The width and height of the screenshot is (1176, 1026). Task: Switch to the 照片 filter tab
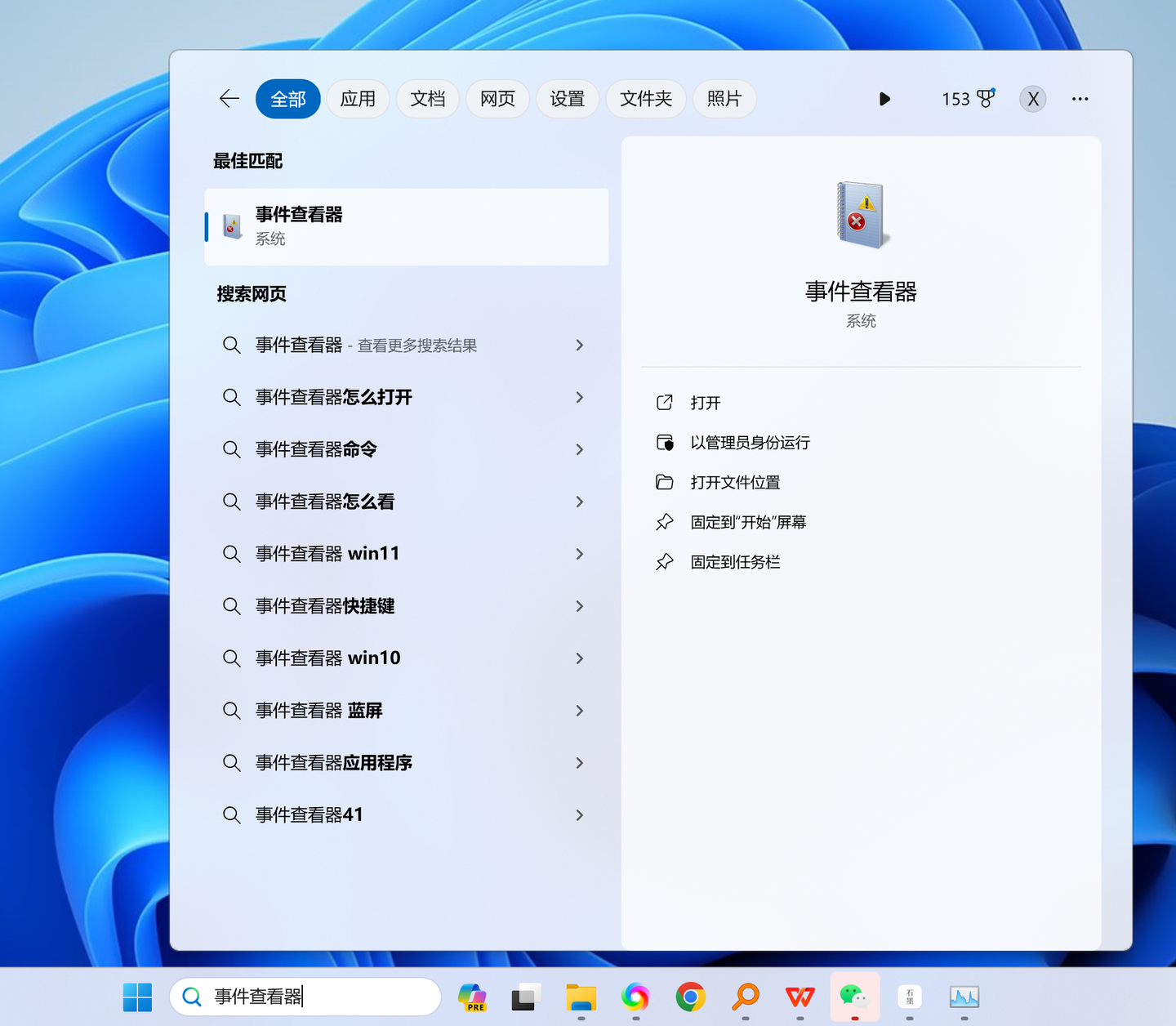[x=724, y=99]
